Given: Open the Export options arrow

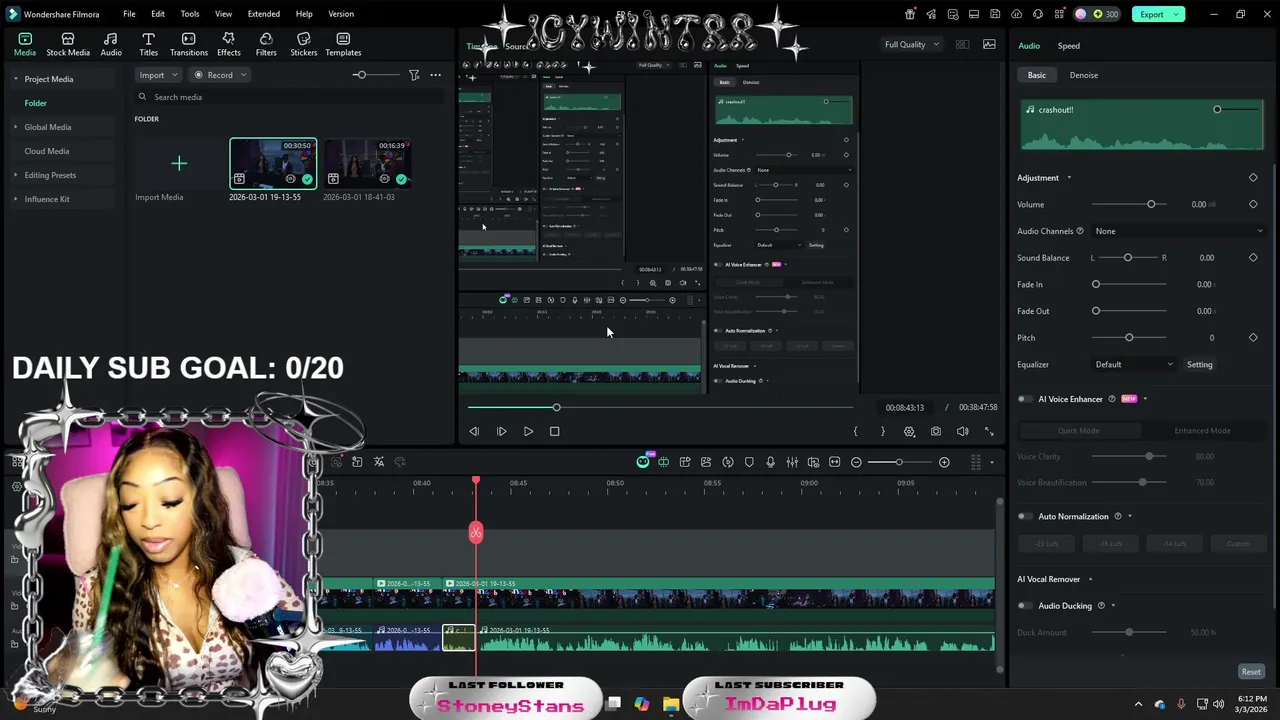Looking at the screenshot, I should (x=1177, y=14).
